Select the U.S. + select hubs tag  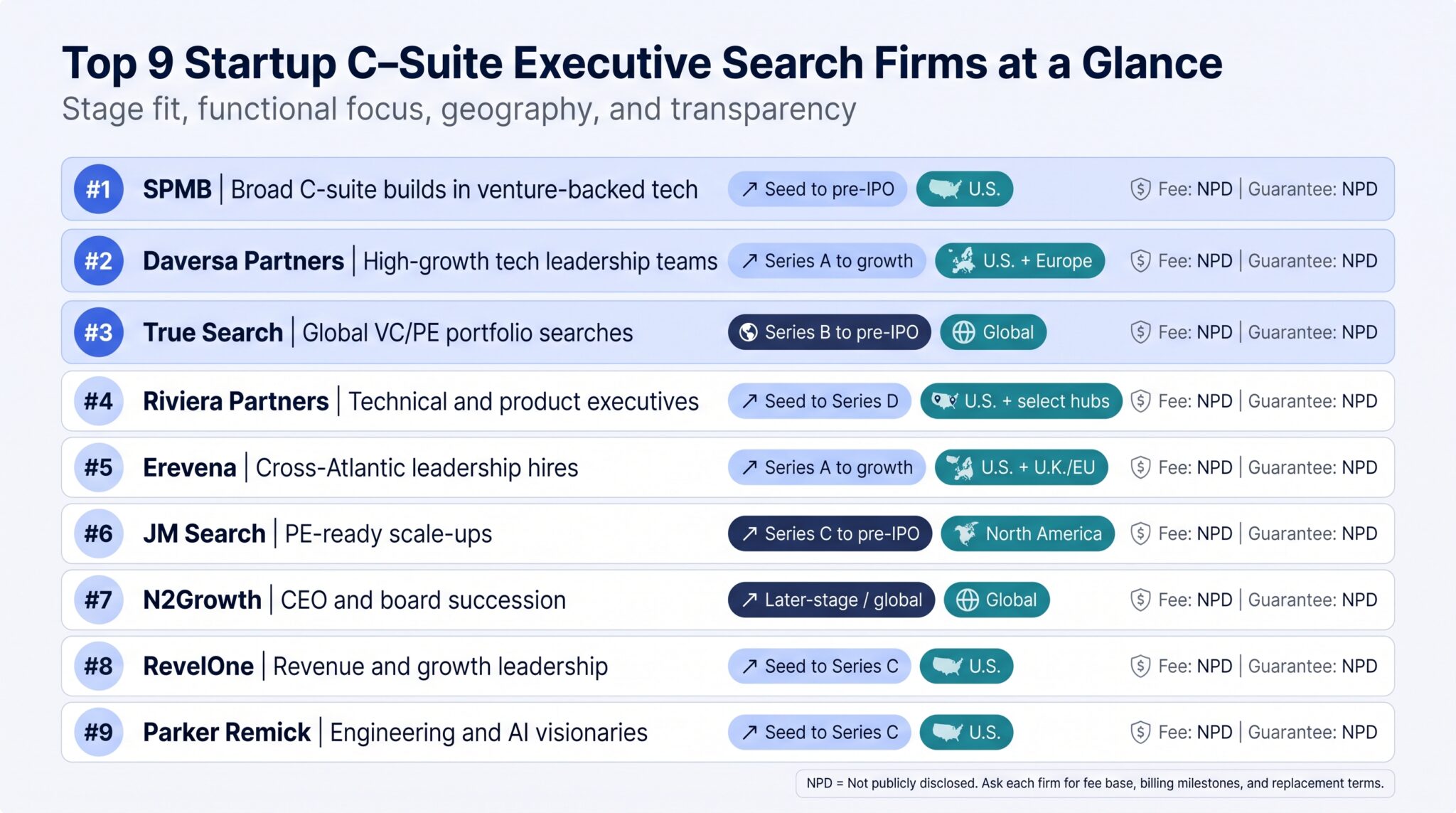[x=1021, y=401]
